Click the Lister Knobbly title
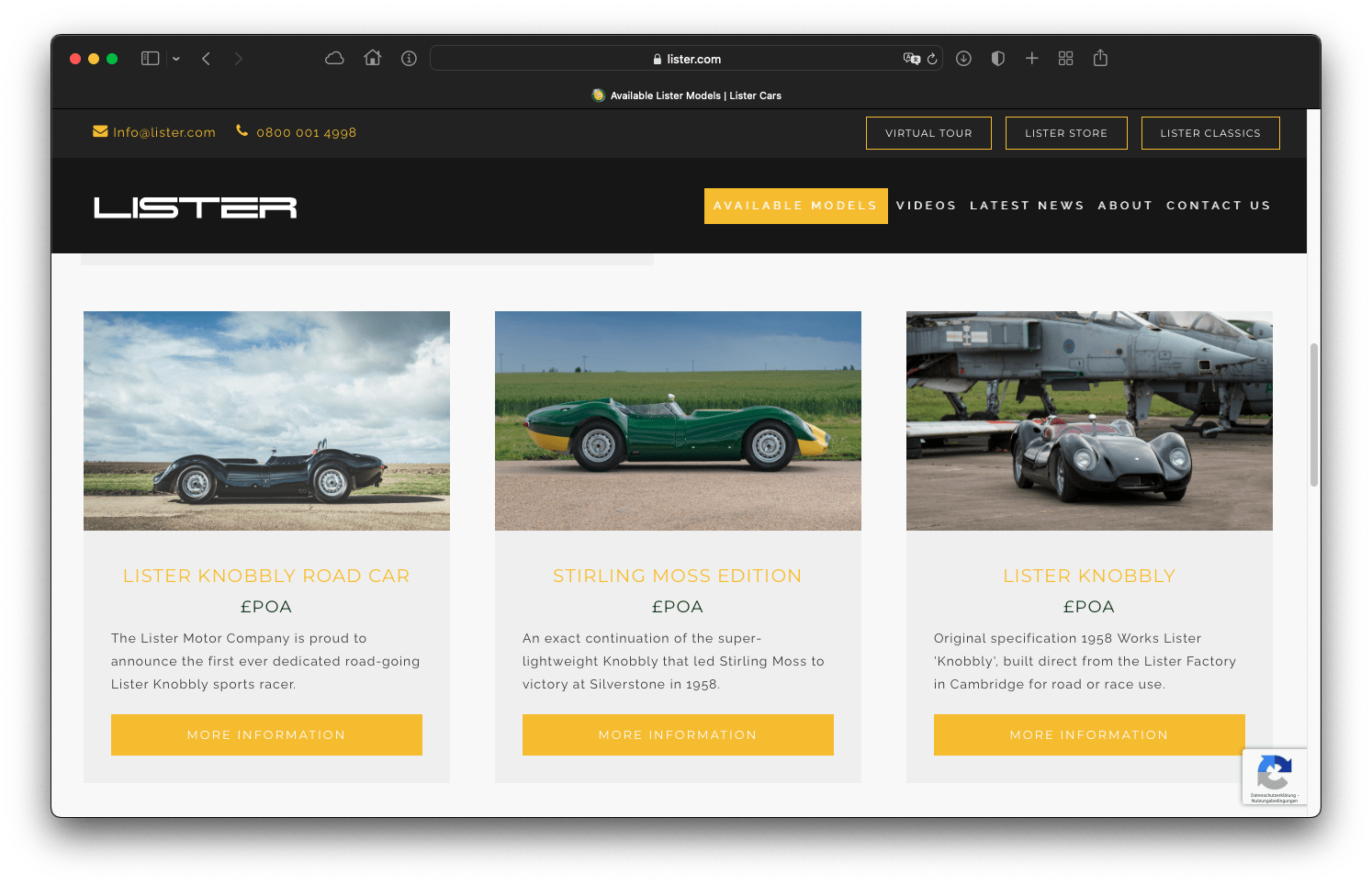Viewport: 1372px width, 885px height. pyautogui.click(x=1089, y=576)
